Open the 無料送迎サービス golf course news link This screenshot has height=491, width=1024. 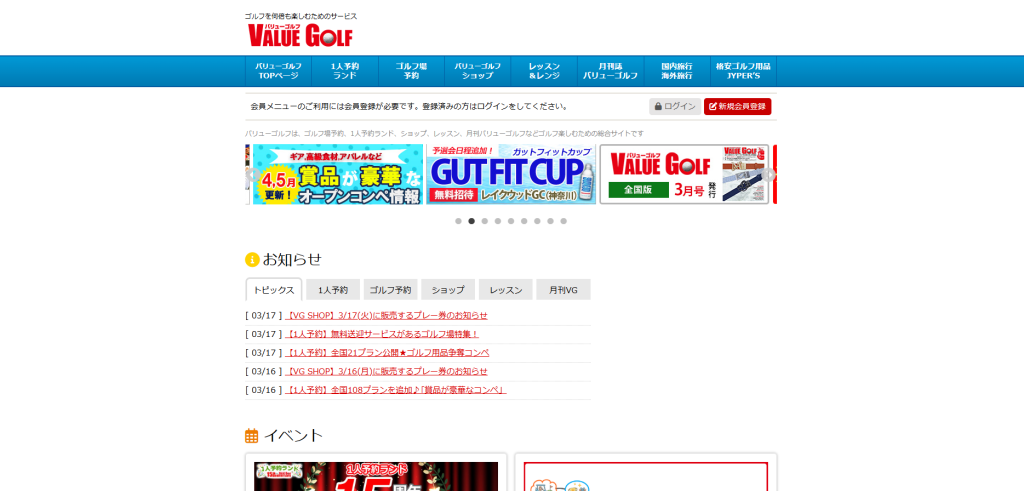point(382,334)
